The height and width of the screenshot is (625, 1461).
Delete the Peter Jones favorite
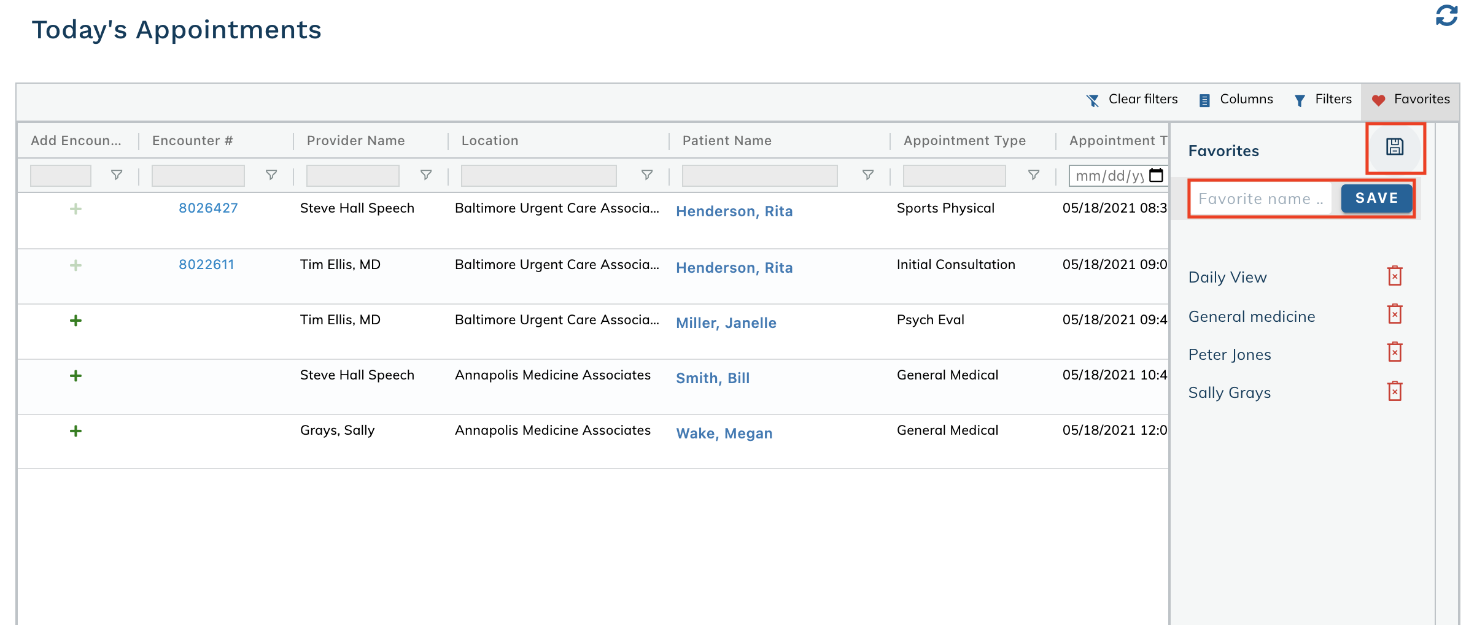coord(1395,352)
